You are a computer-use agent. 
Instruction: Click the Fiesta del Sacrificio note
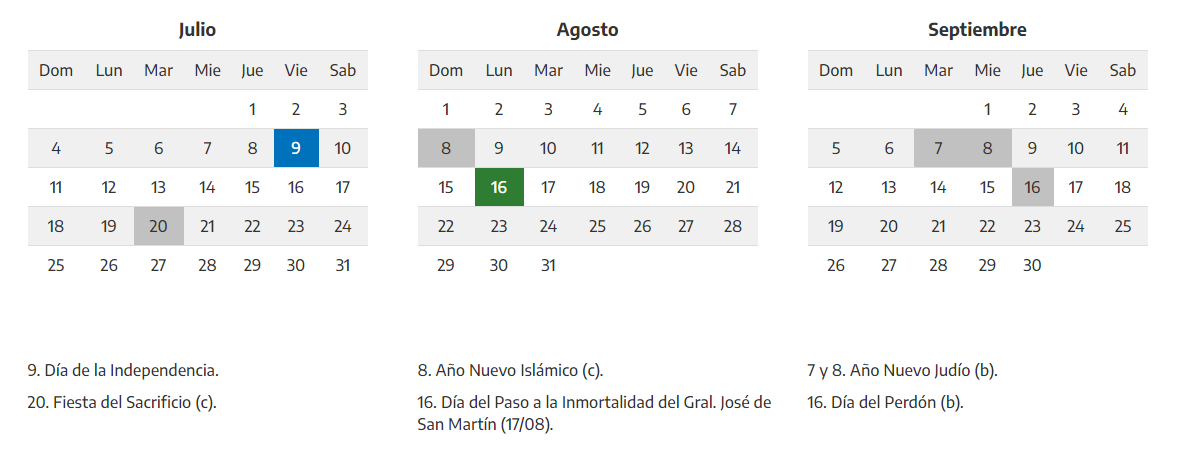tap(122, 402)
